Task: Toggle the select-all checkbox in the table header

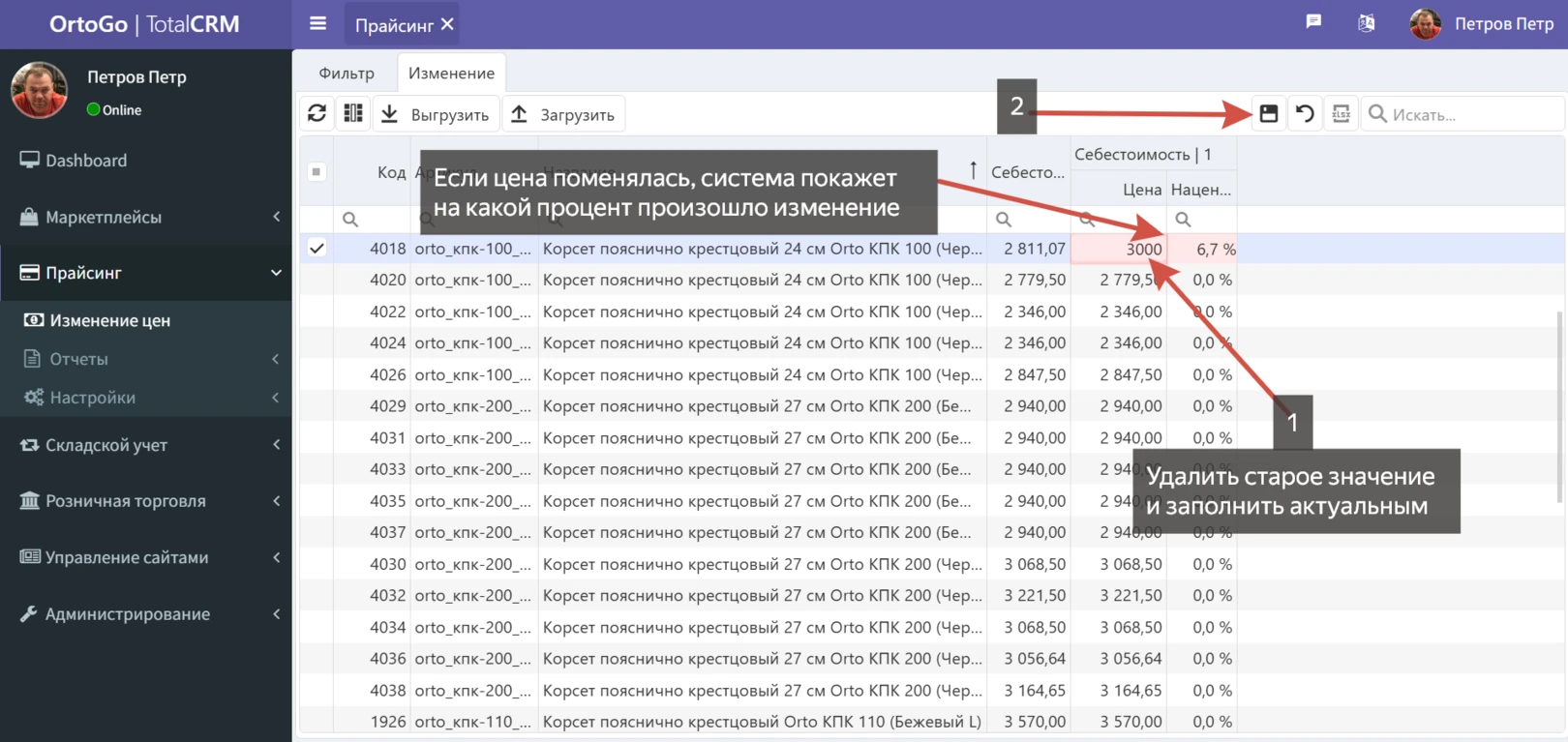Action: coord(317,172)
